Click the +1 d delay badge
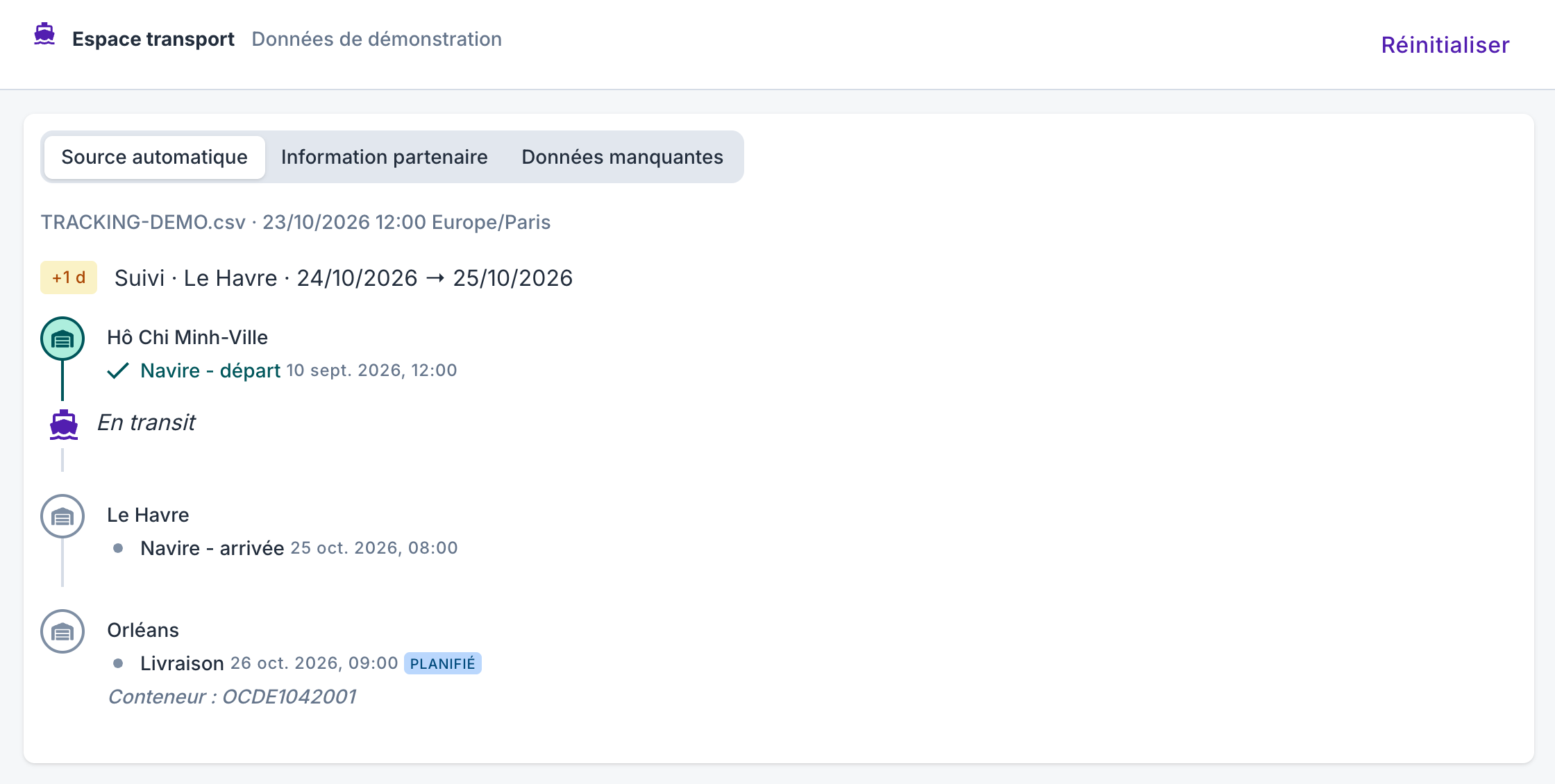This screenshot has width=1555, height=784. [69, 278]
